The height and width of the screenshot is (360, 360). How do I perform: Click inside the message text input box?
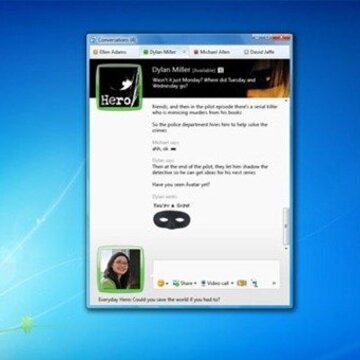coord(216,269)
